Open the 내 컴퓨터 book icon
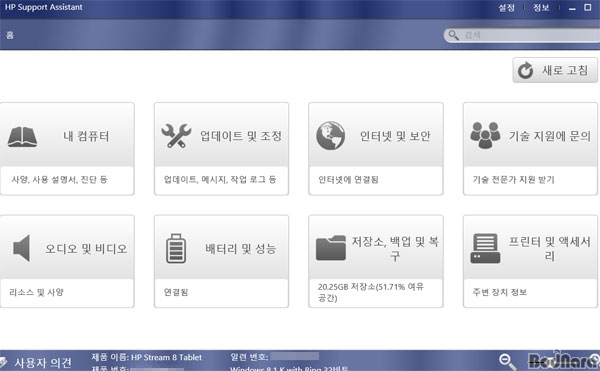The image size is (600, 371). (x=22, y=137)
